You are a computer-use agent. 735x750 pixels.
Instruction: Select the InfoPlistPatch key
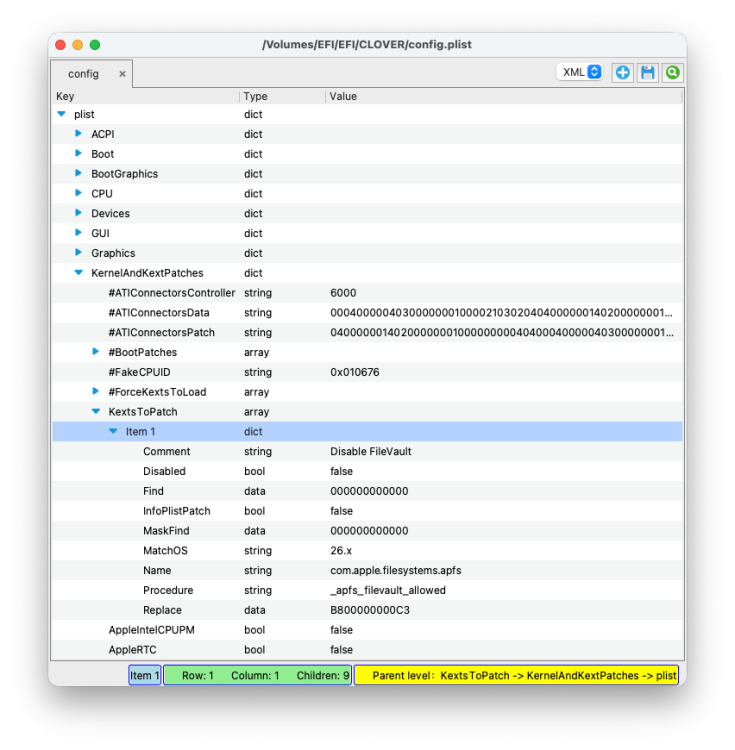click(176, 511)
